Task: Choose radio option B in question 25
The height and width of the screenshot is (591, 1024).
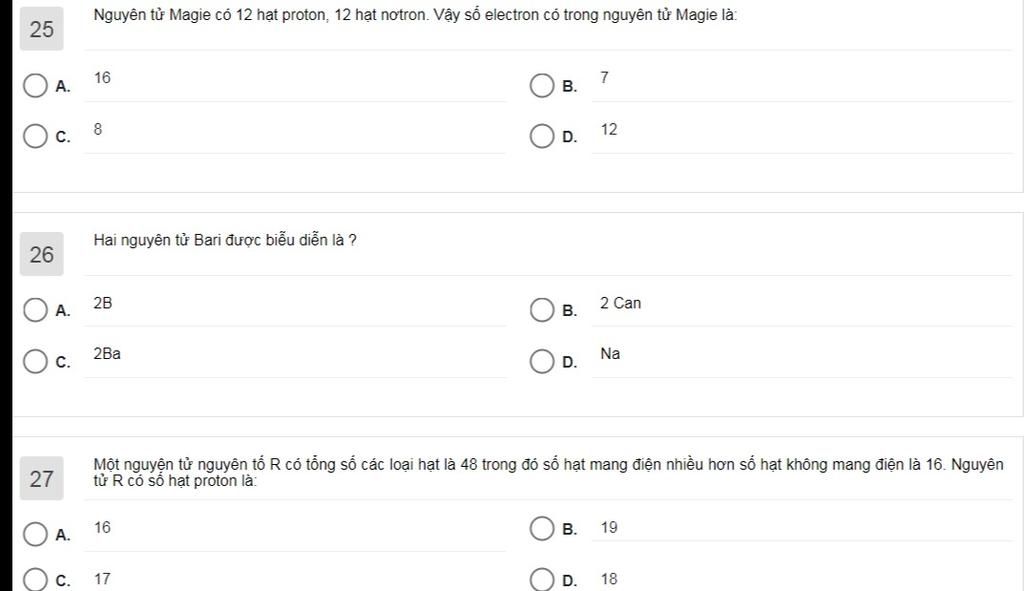Action: point(541,85)
